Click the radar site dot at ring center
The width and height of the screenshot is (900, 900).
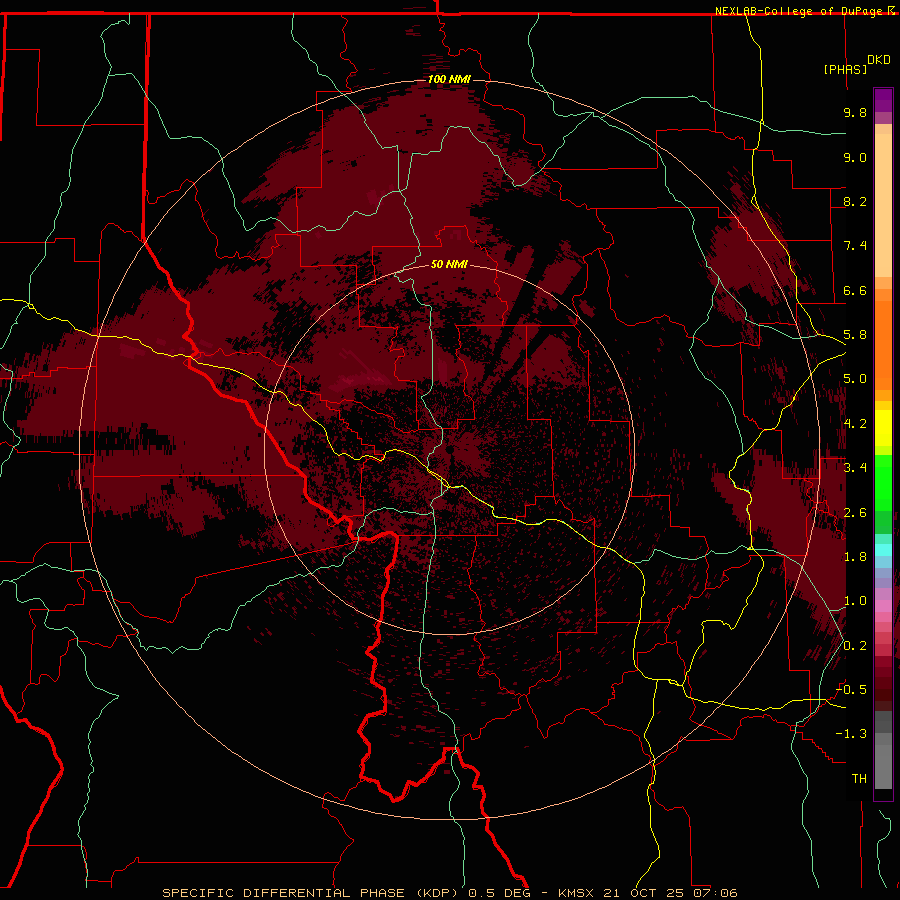click(x=451, y=450)
